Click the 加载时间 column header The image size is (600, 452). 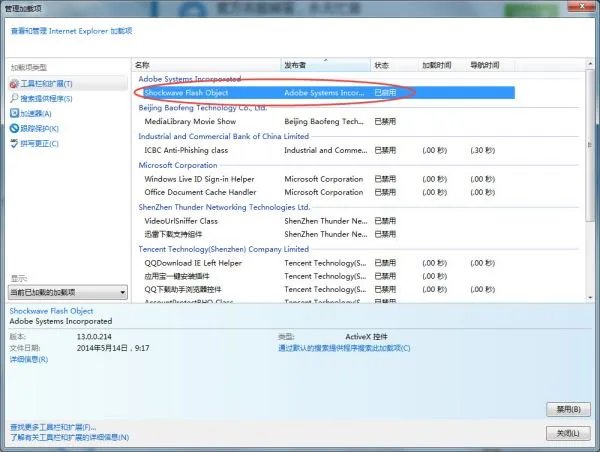click(438, 64)
